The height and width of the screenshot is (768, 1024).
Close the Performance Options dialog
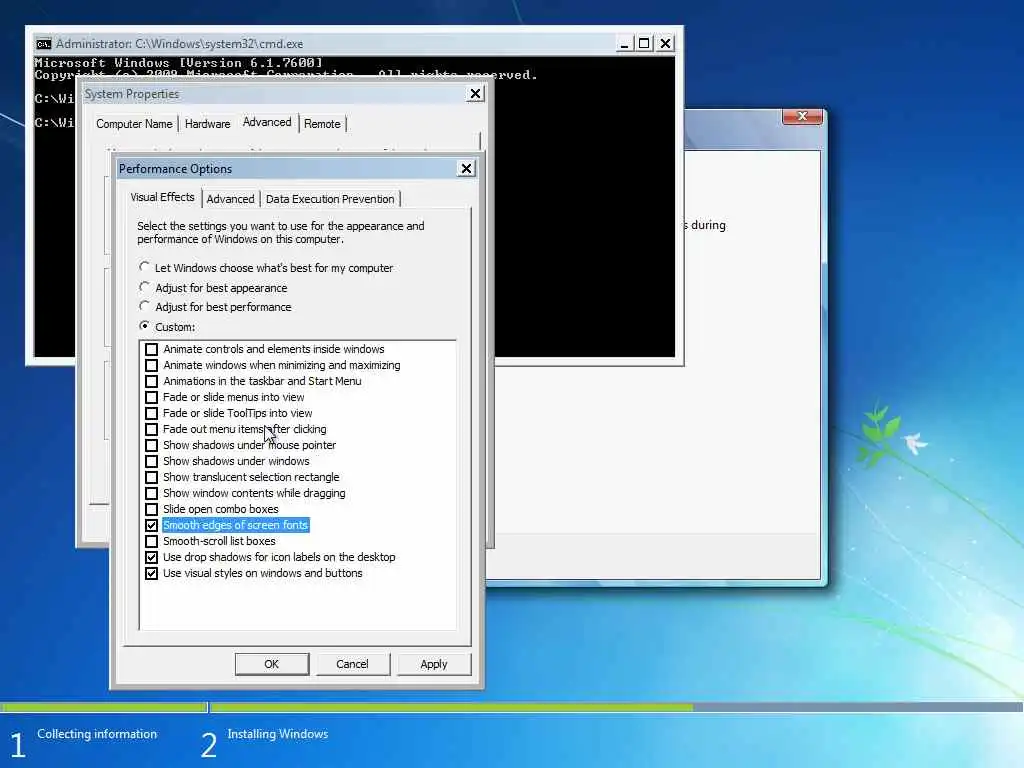coord(466,168)
